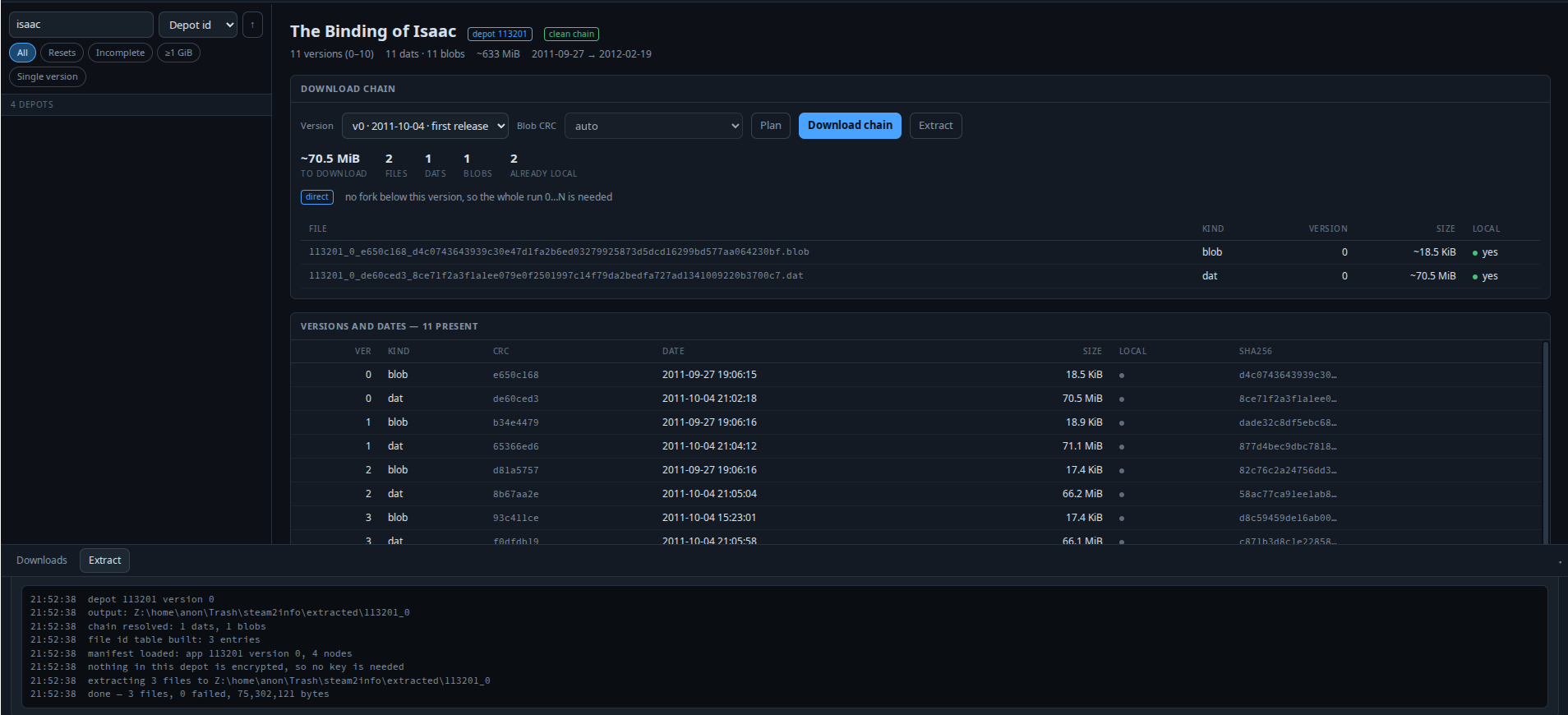Viewport: 1568px width, 715px height.
Task: Click the versions table vertical scrollbar
Action: 1546,442
